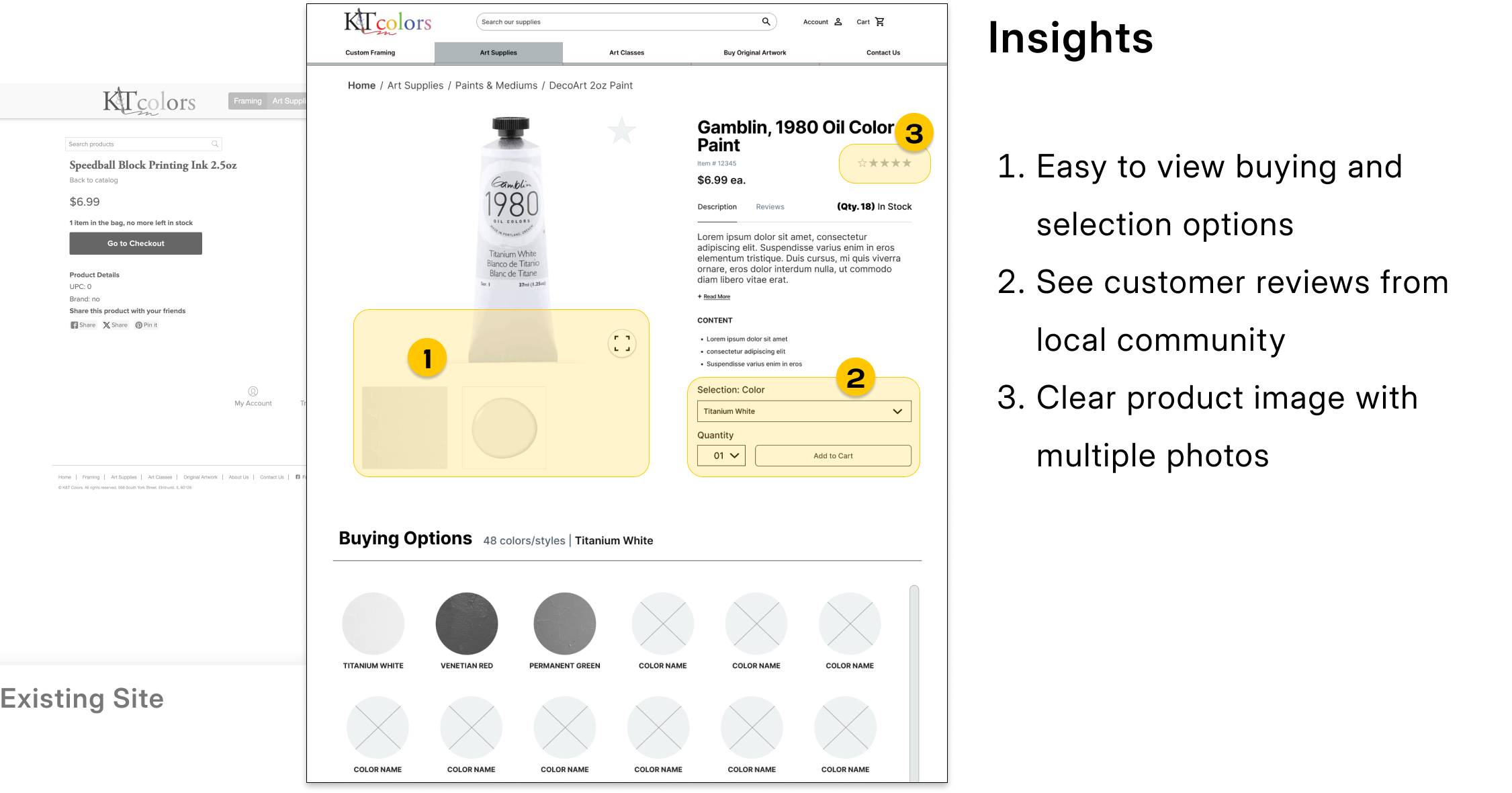Viewport: 1512px width, 793px height.
Task: Click the '(Qty. 18) In Stock' text
Action: pos(874,207)
